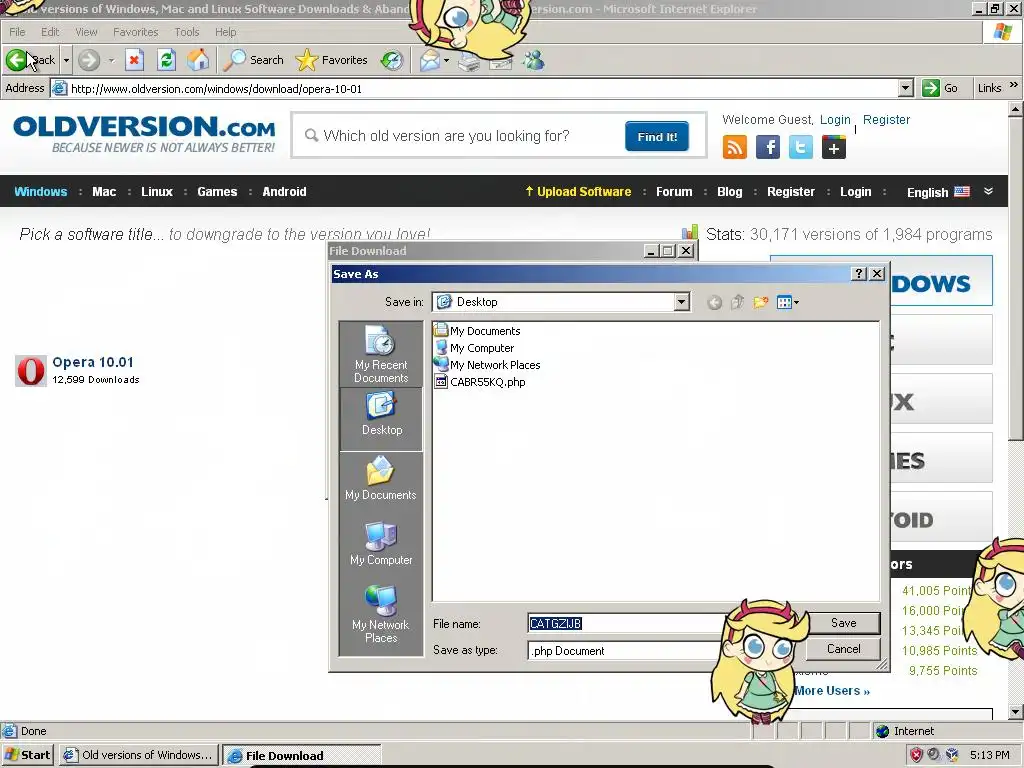Click the Opera logo thumbnail

[x=31, y=371]
